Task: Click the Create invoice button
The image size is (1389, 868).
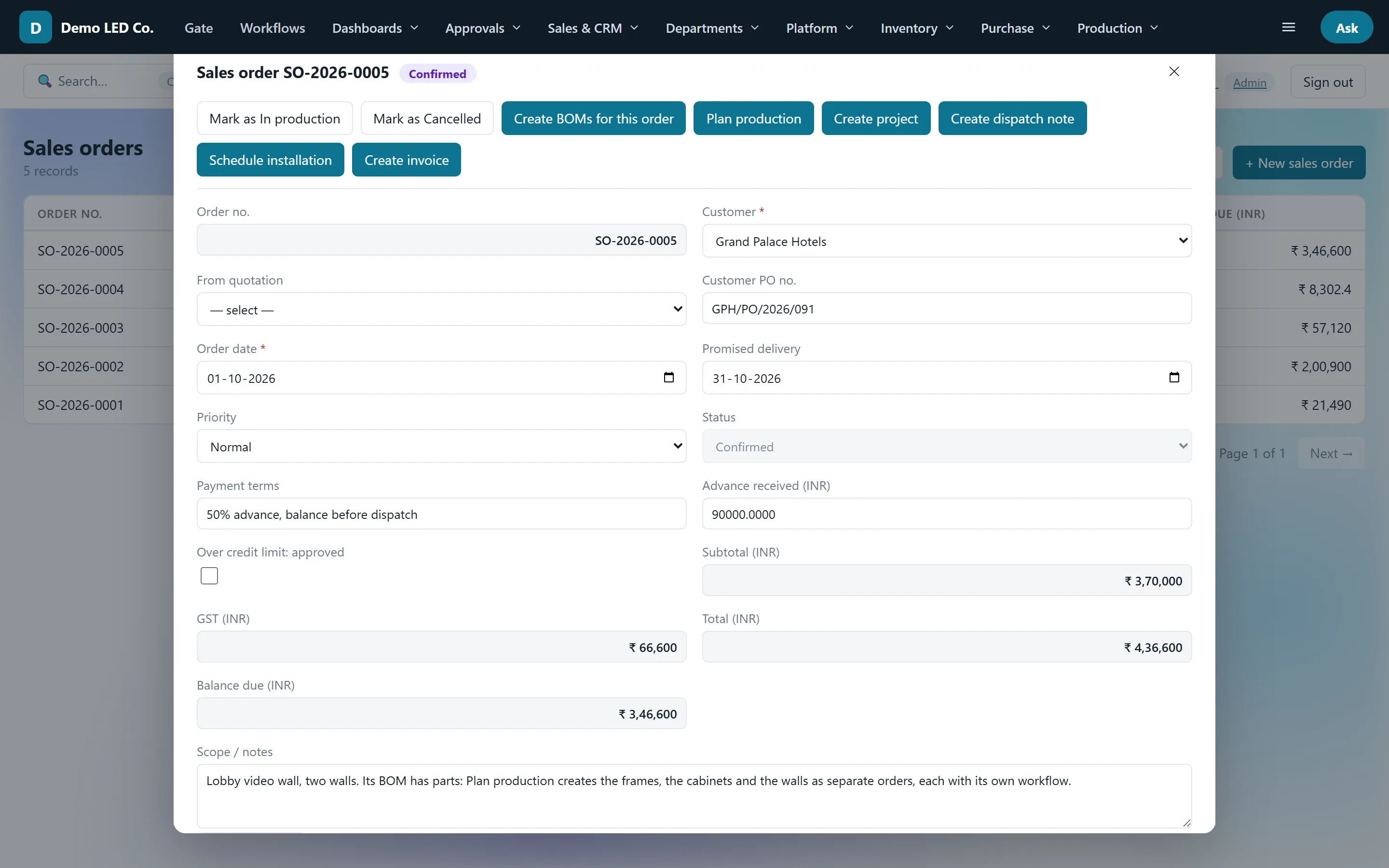Action: click(x=407, y=160)
